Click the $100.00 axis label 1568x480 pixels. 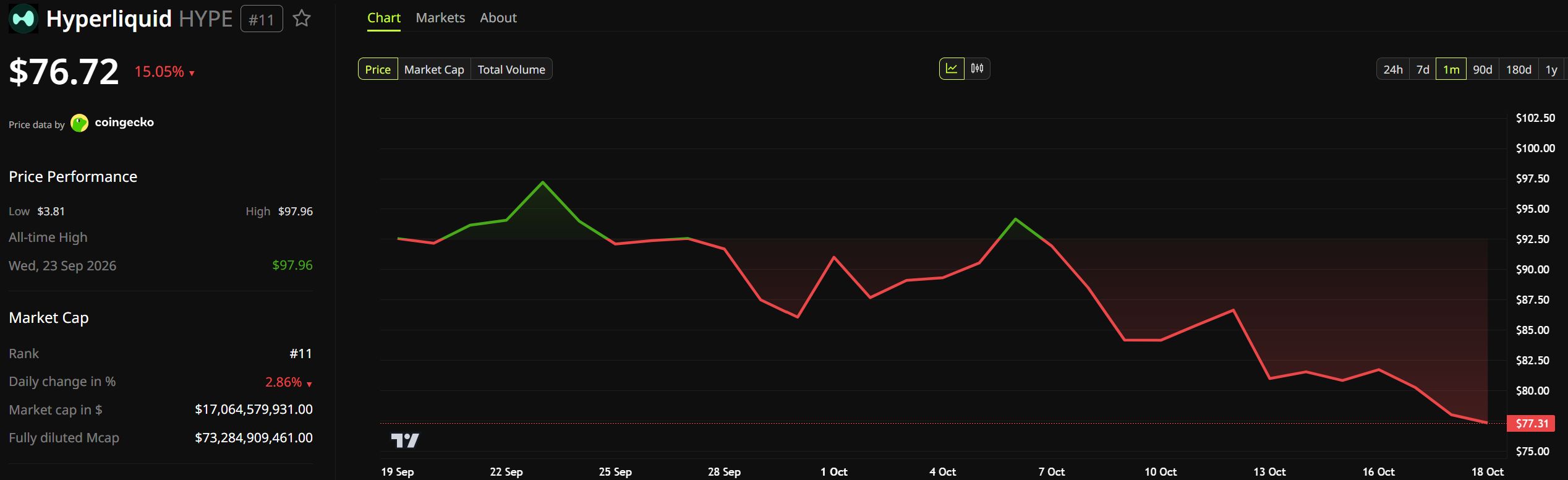click(x=1535, y=148)
